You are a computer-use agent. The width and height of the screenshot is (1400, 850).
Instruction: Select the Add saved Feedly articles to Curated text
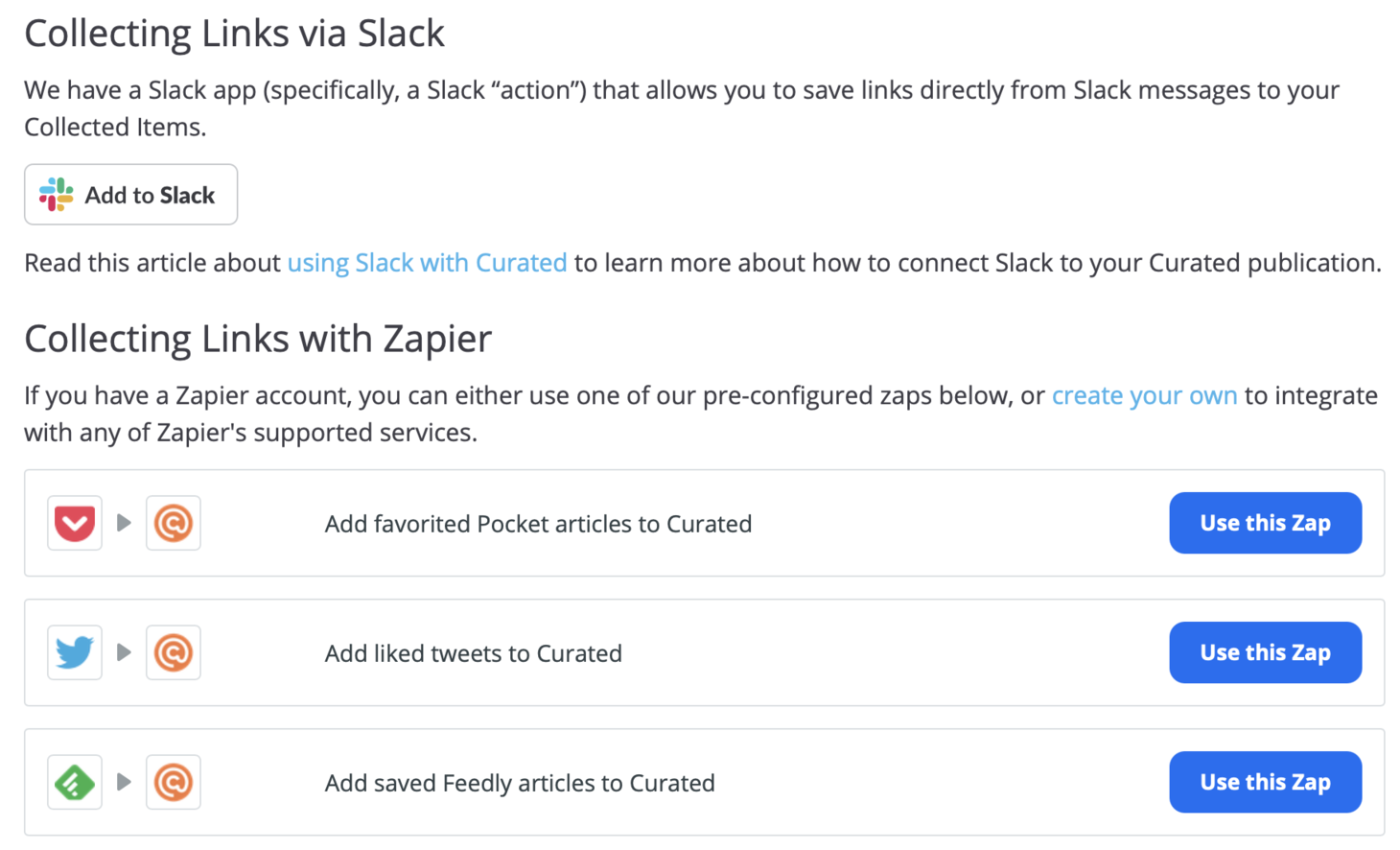(x=520, y=783)
